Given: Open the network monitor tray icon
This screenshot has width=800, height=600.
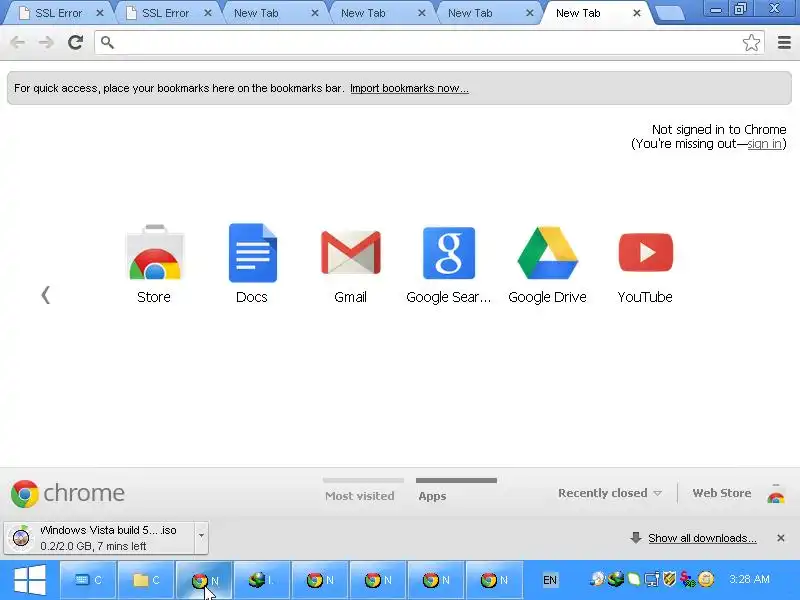Looking at the screenshot, I should (652, 579).
